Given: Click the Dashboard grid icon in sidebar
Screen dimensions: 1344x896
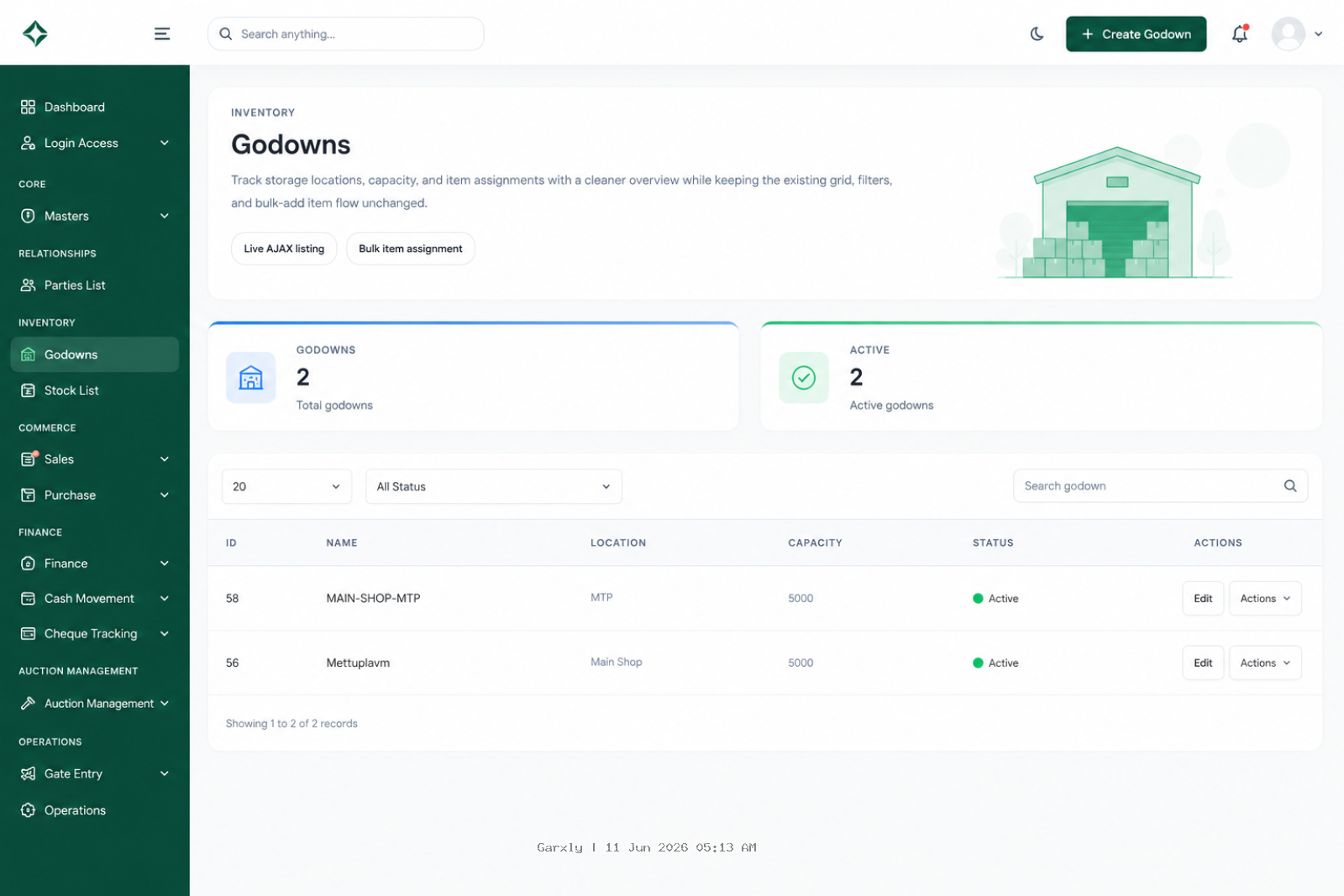Looking at the screenshot, I should coord(28,107).
